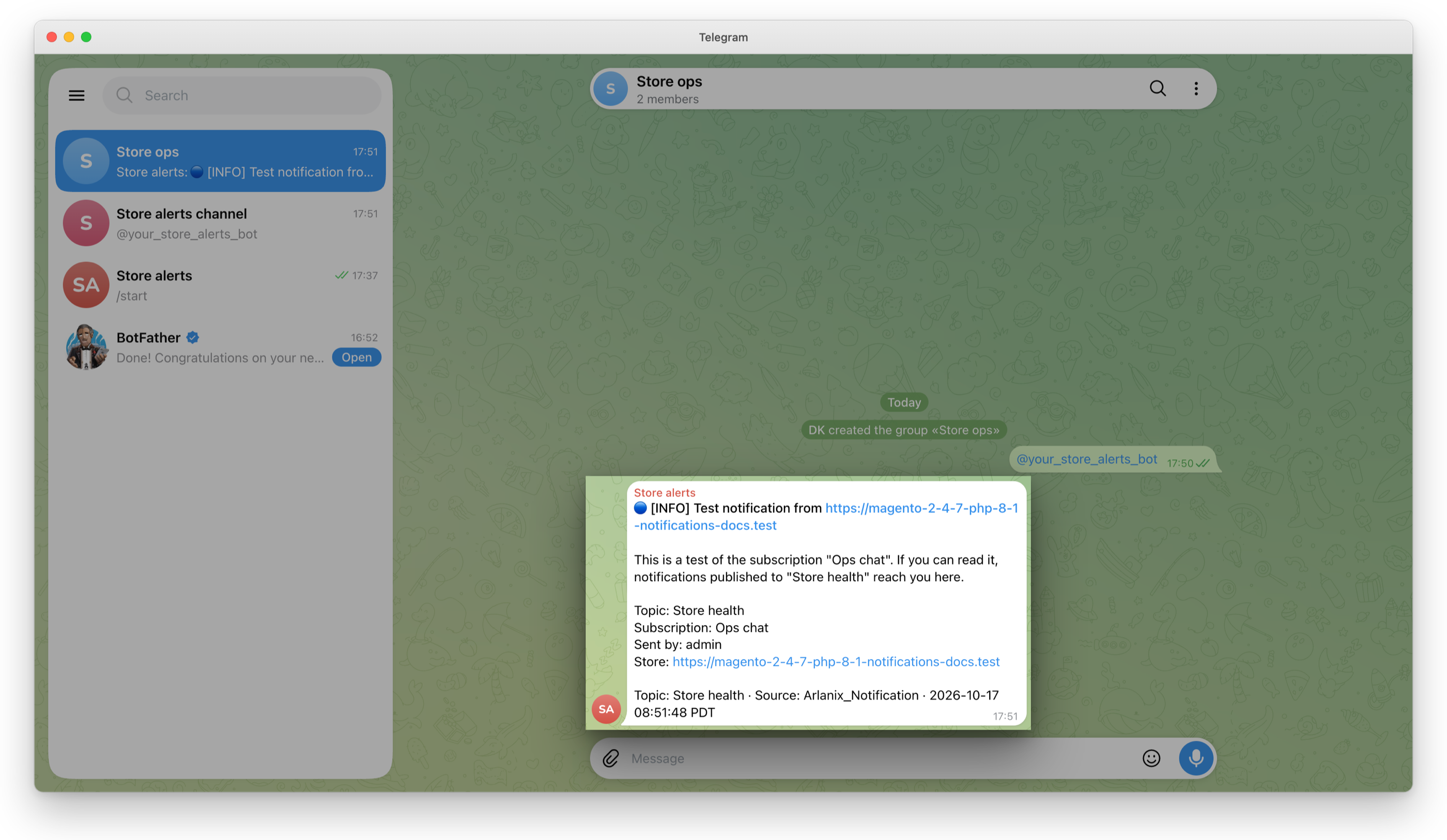Select the Store ops chat
The height and width of the screenshot is (840, 1447).
(221, 161)
